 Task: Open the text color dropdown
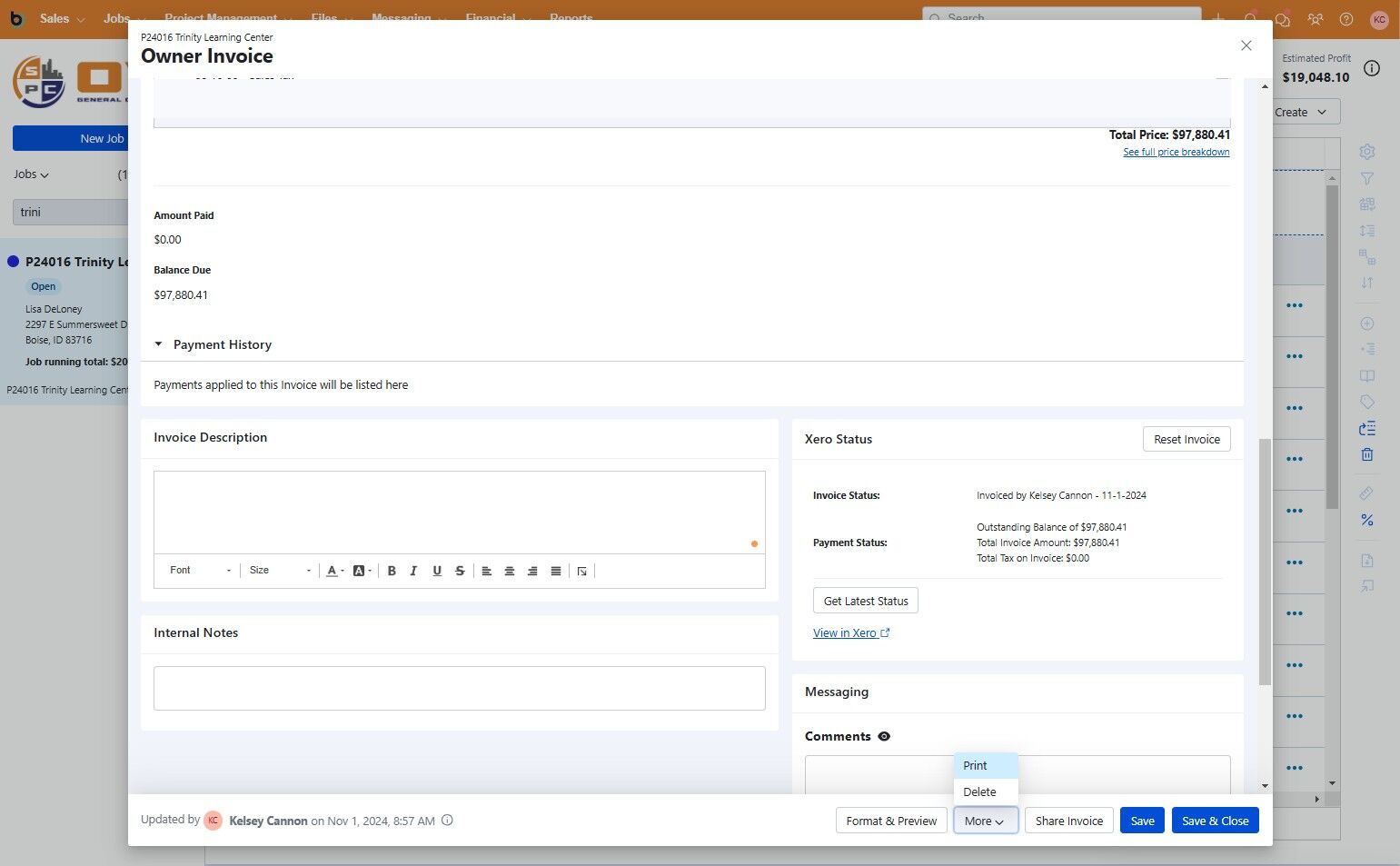tap(335, 571)
